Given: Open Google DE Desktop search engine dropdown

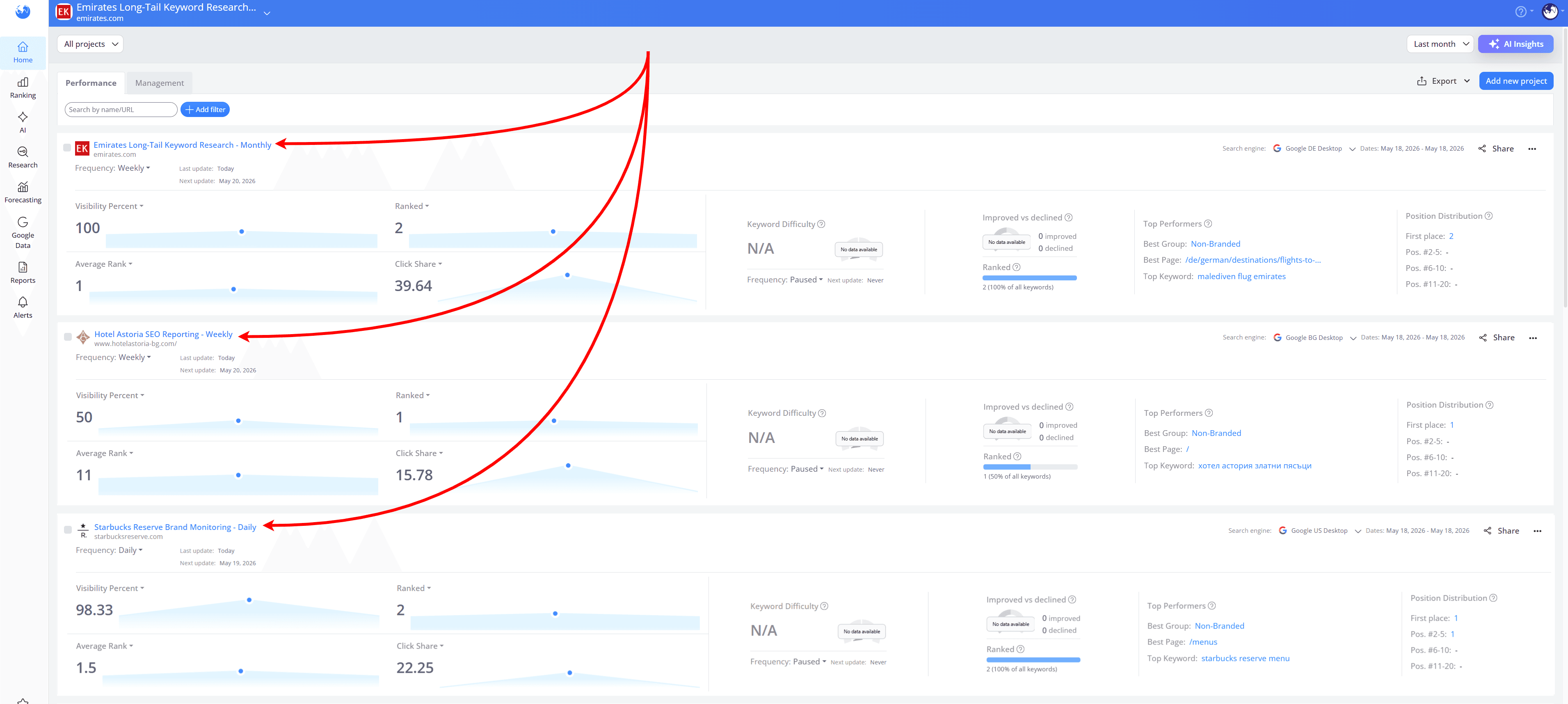Looking at the screenshot, I should (x=1314, y=149).
